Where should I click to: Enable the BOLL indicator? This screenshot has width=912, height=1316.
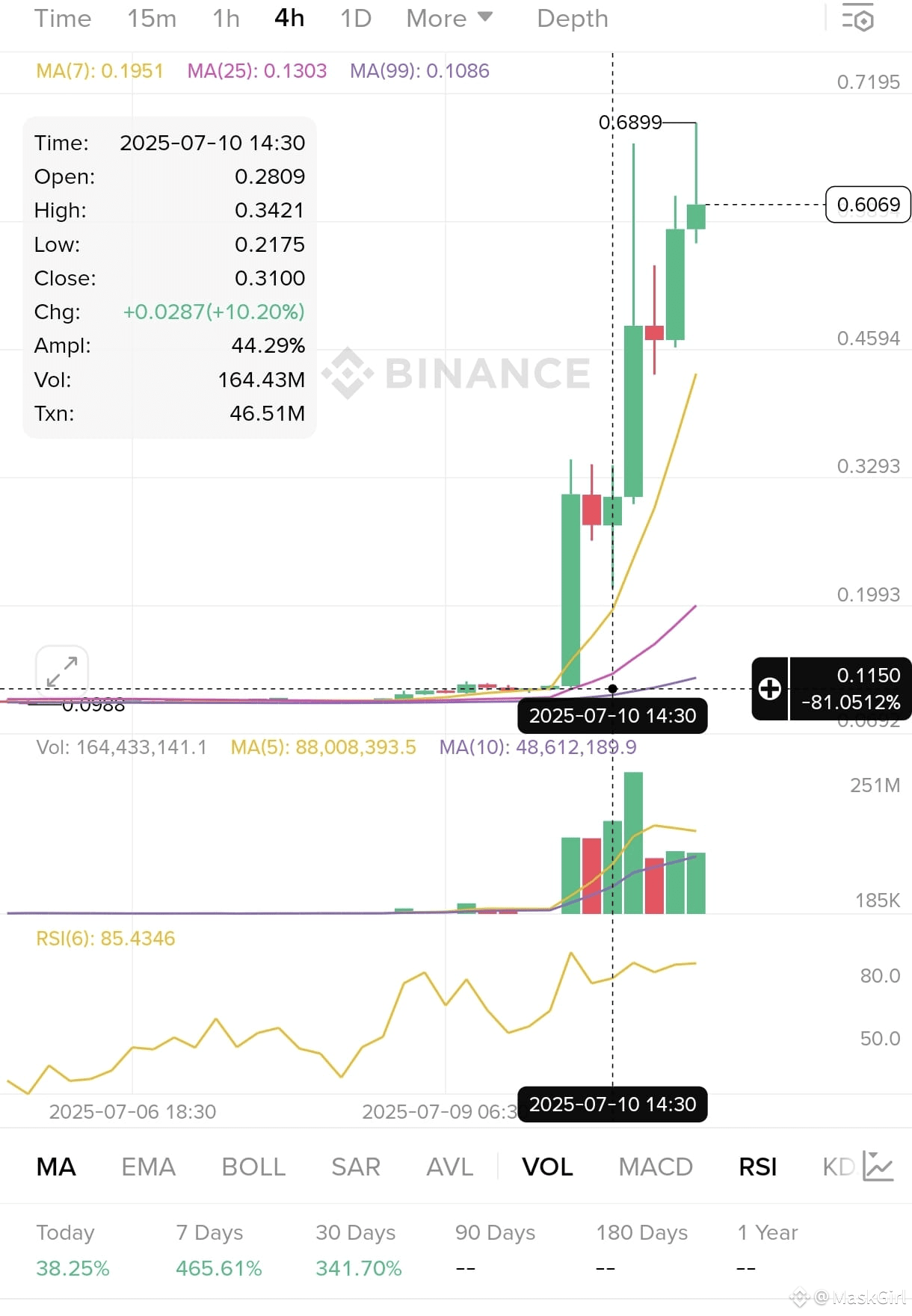pyautogui.click(x=253, y=1167)
